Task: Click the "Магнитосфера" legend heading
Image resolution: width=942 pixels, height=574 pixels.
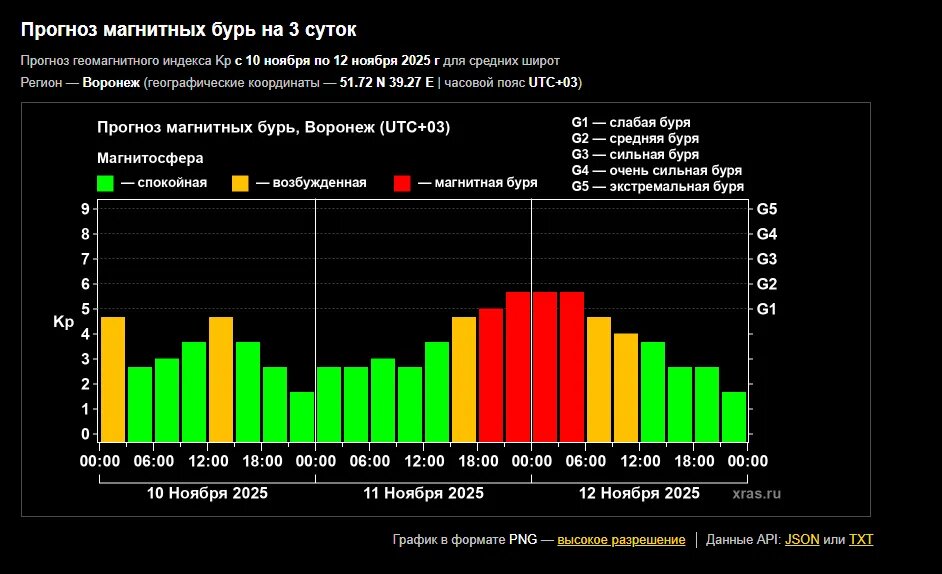Action: click(x=150, y=158)
